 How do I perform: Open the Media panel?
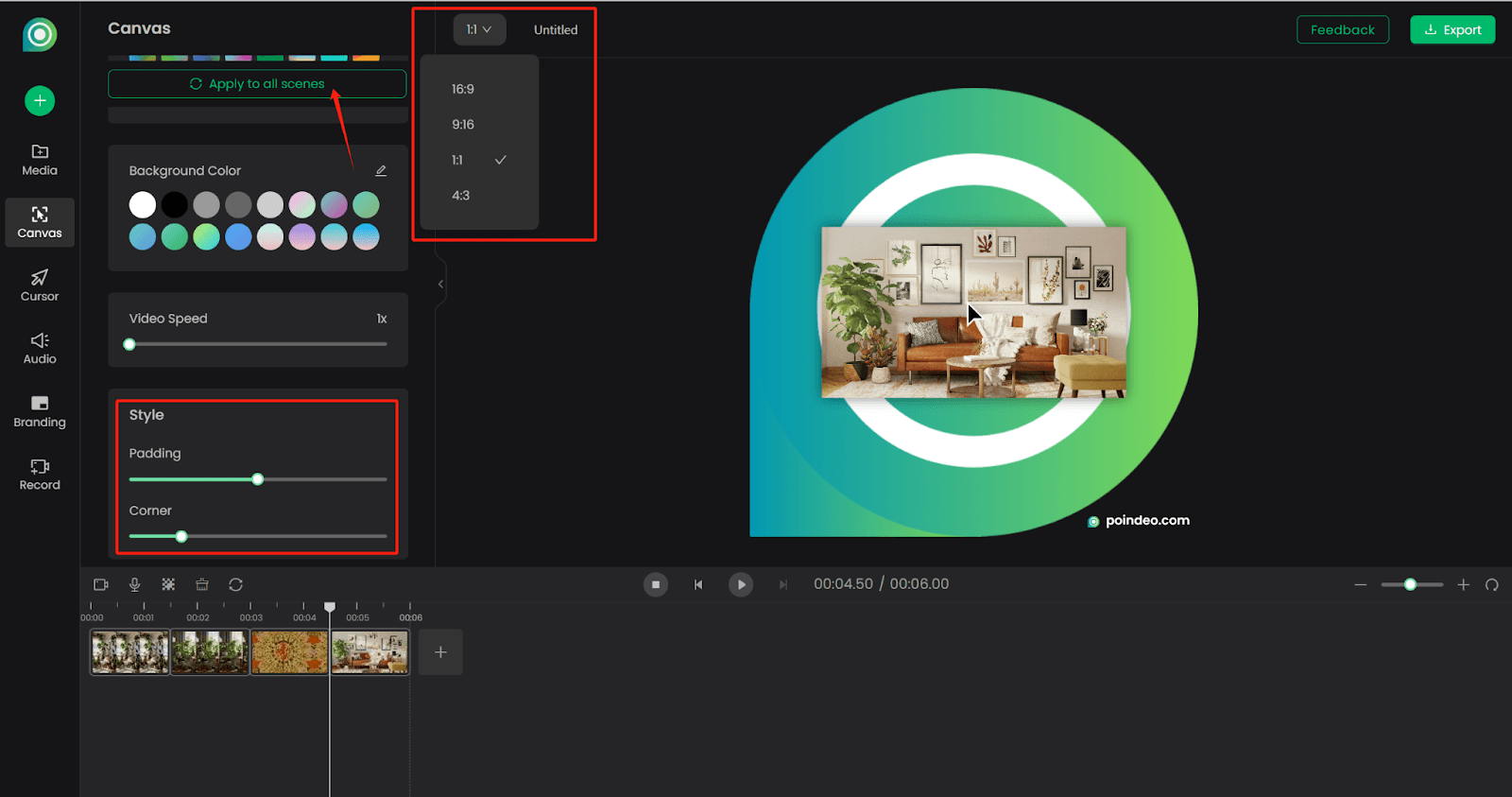(40, 160)
